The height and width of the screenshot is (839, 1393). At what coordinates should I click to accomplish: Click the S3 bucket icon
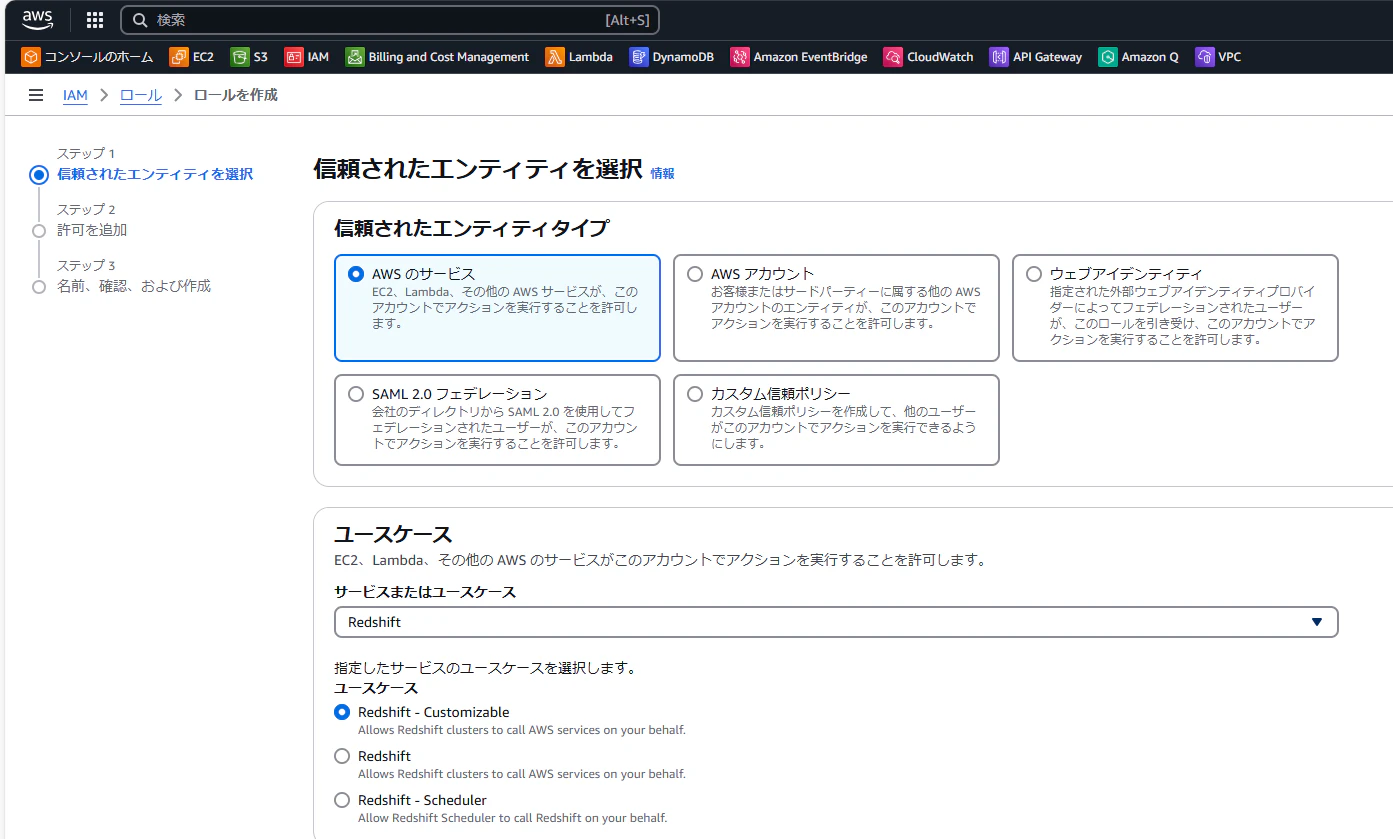pyautogui.click(x=240, y=57)
